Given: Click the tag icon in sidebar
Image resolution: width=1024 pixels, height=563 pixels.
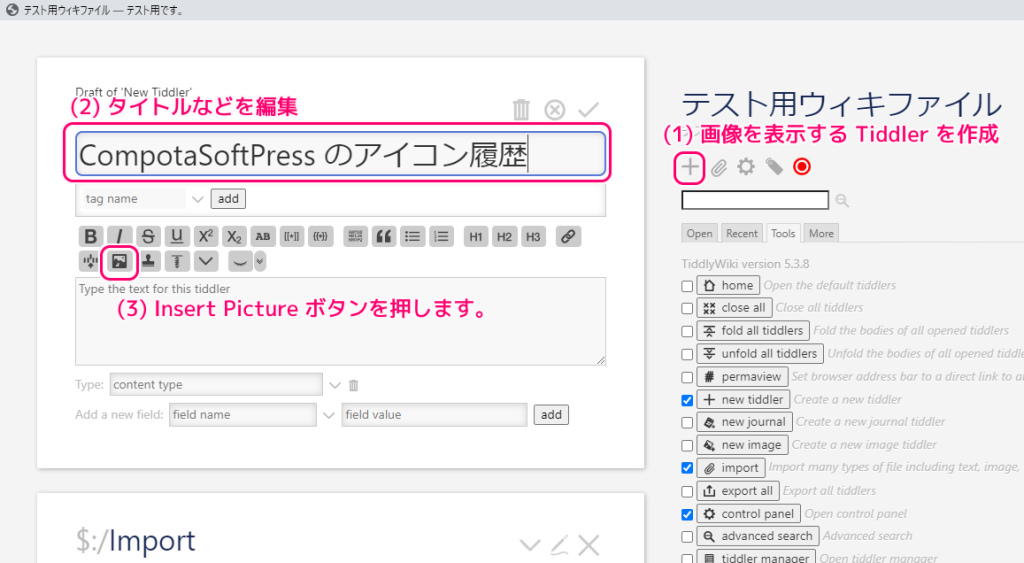Looking at the screenshot, I should click(x=775, y=167).
